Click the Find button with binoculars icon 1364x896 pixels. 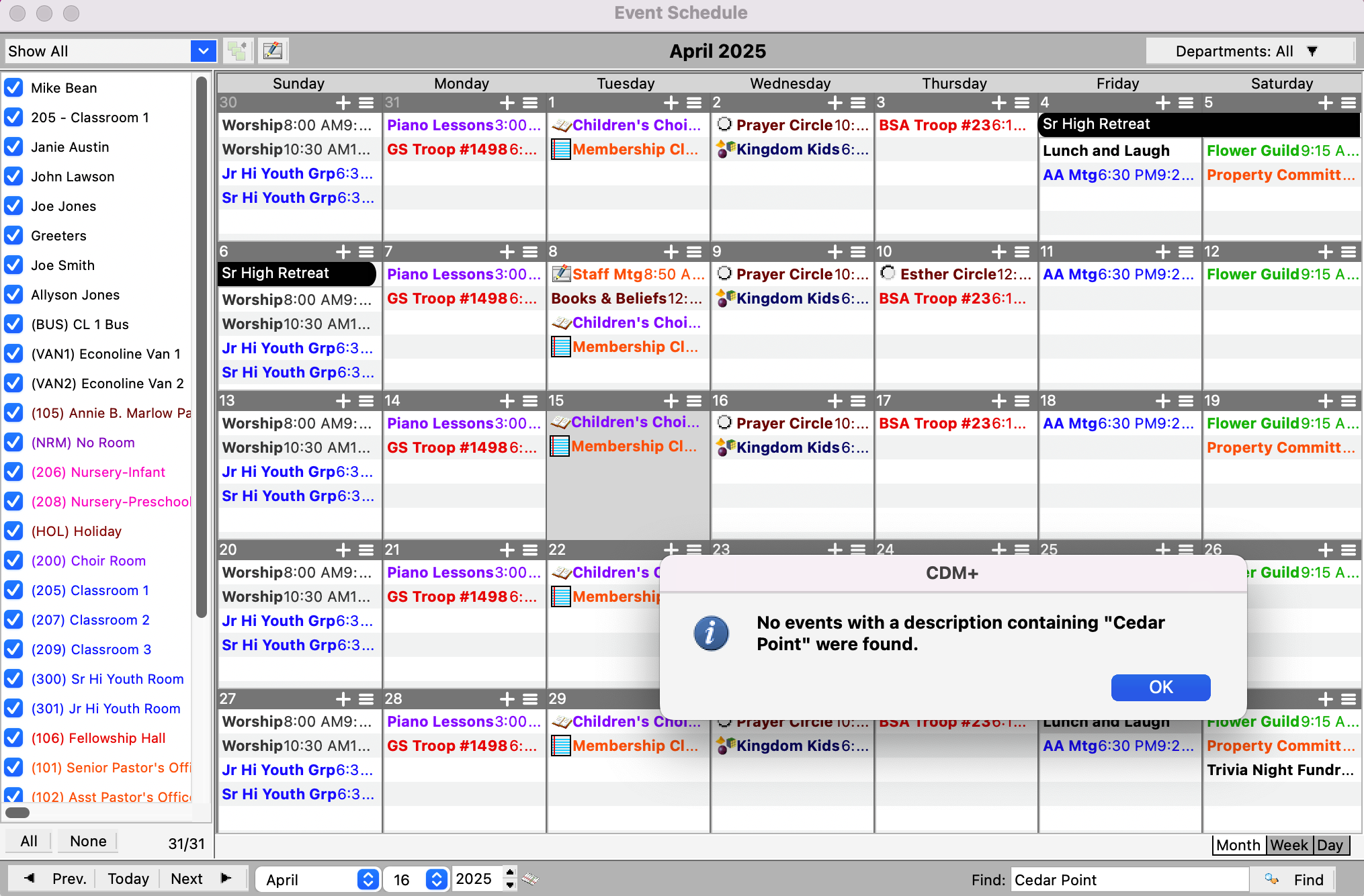1294,879
